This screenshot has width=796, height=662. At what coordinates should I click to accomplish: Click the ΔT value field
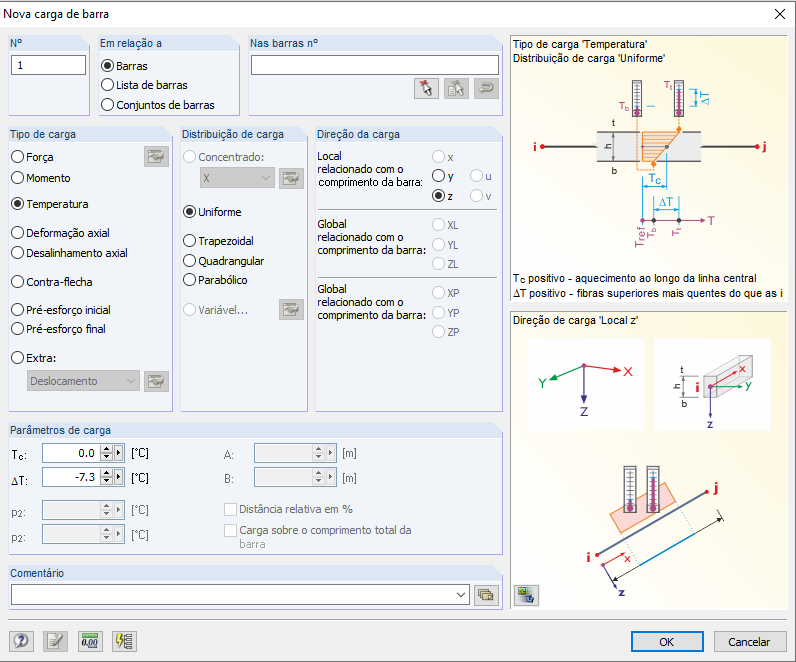[72, 477]
